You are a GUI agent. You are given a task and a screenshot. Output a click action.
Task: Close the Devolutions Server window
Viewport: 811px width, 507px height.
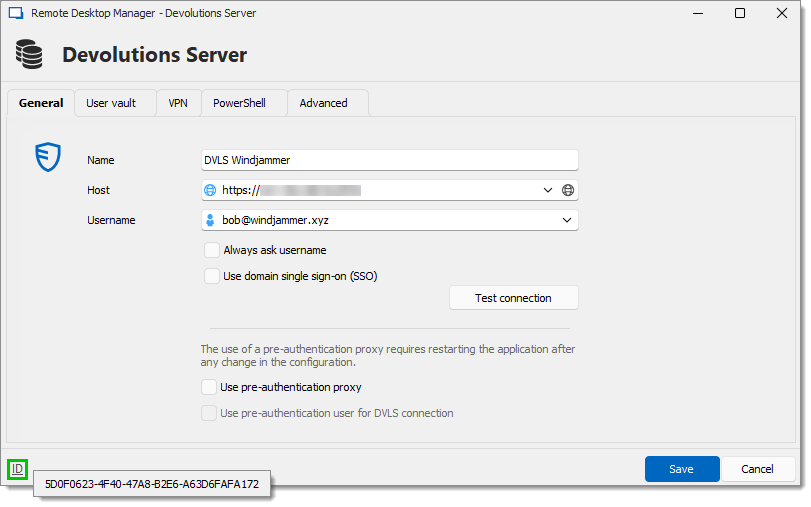point(782,13)
